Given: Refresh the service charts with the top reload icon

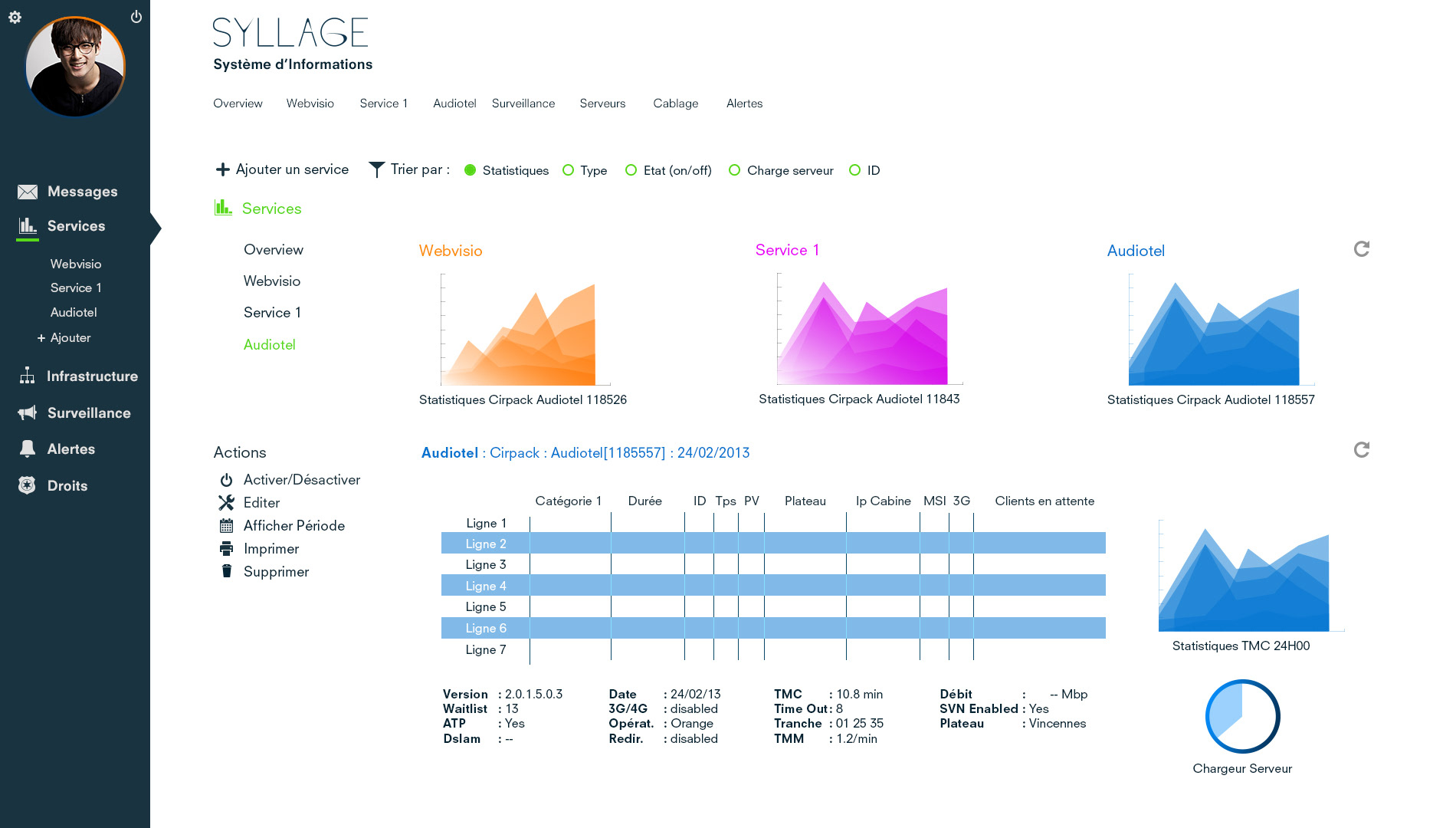Looking at the screenshot, I should pos(1361,249).
